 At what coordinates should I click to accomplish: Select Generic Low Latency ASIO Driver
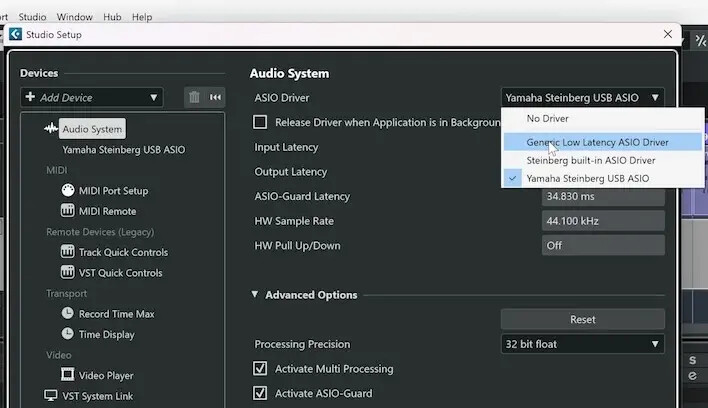coord(603,142)
